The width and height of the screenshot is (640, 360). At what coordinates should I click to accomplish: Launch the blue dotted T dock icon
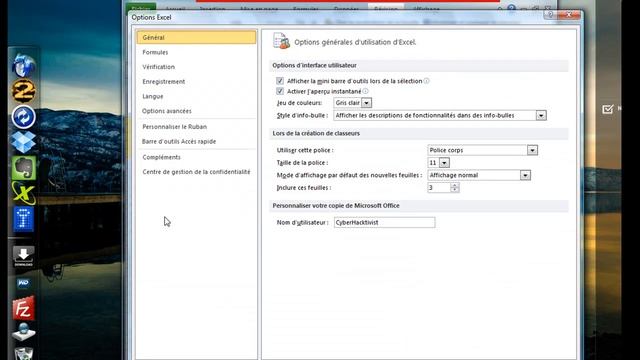pyautogui.click(x=23, y=218)
